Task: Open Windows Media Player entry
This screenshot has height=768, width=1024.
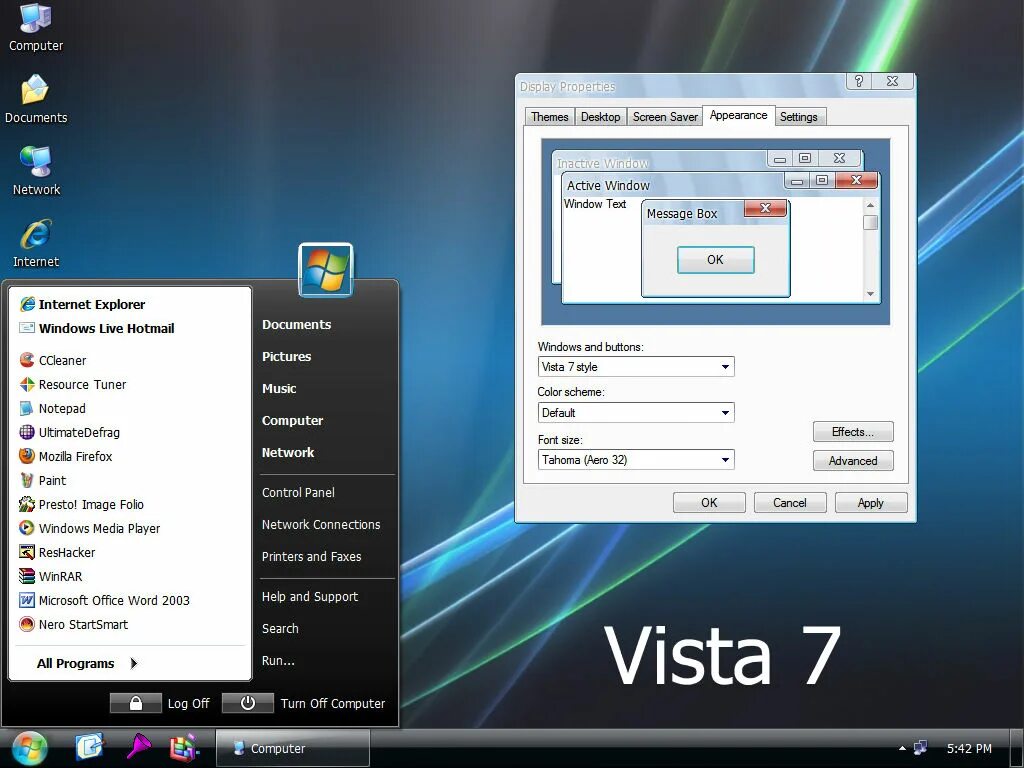Action: tap(89, 528)
